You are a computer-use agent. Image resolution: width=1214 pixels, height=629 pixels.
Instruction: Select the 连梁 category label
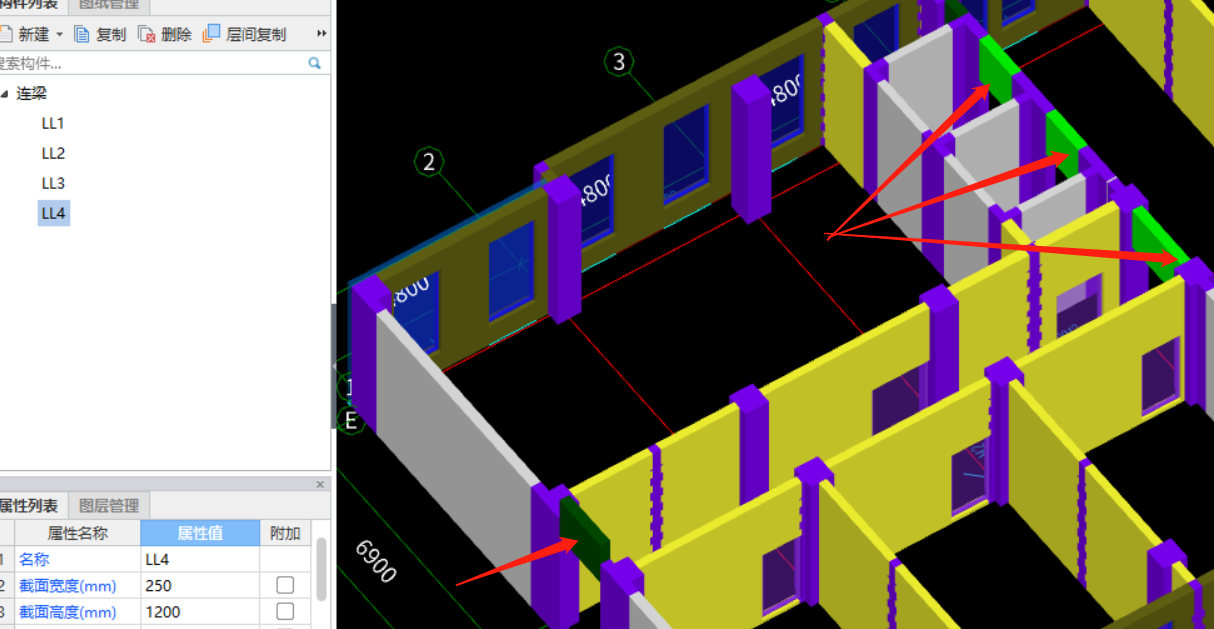pyautogui.click(x=31, y=93)
